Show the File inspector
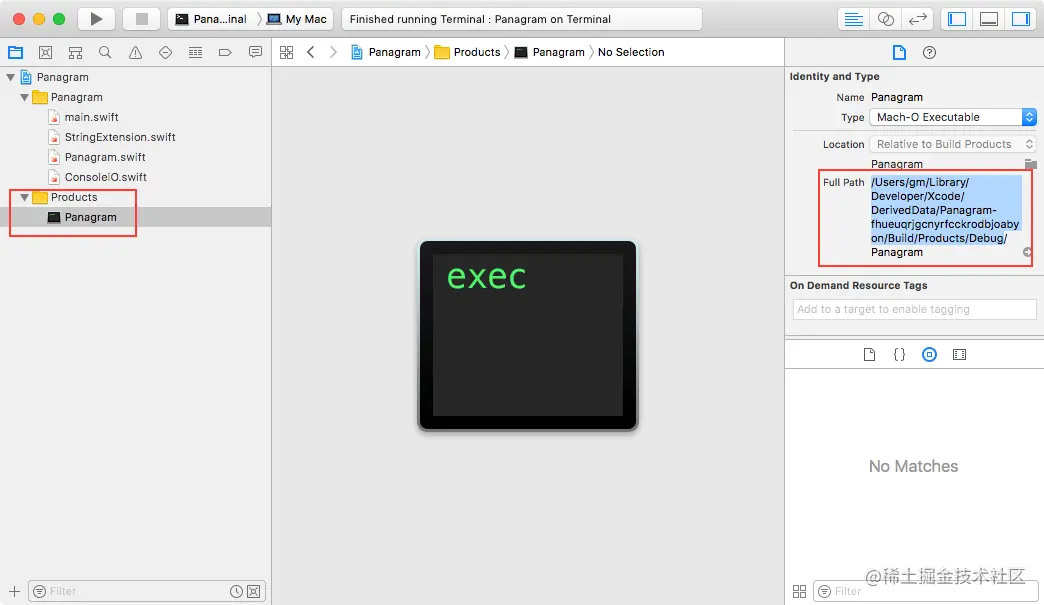Screen dimensions: 1044x605 click(x=899, y=53)
